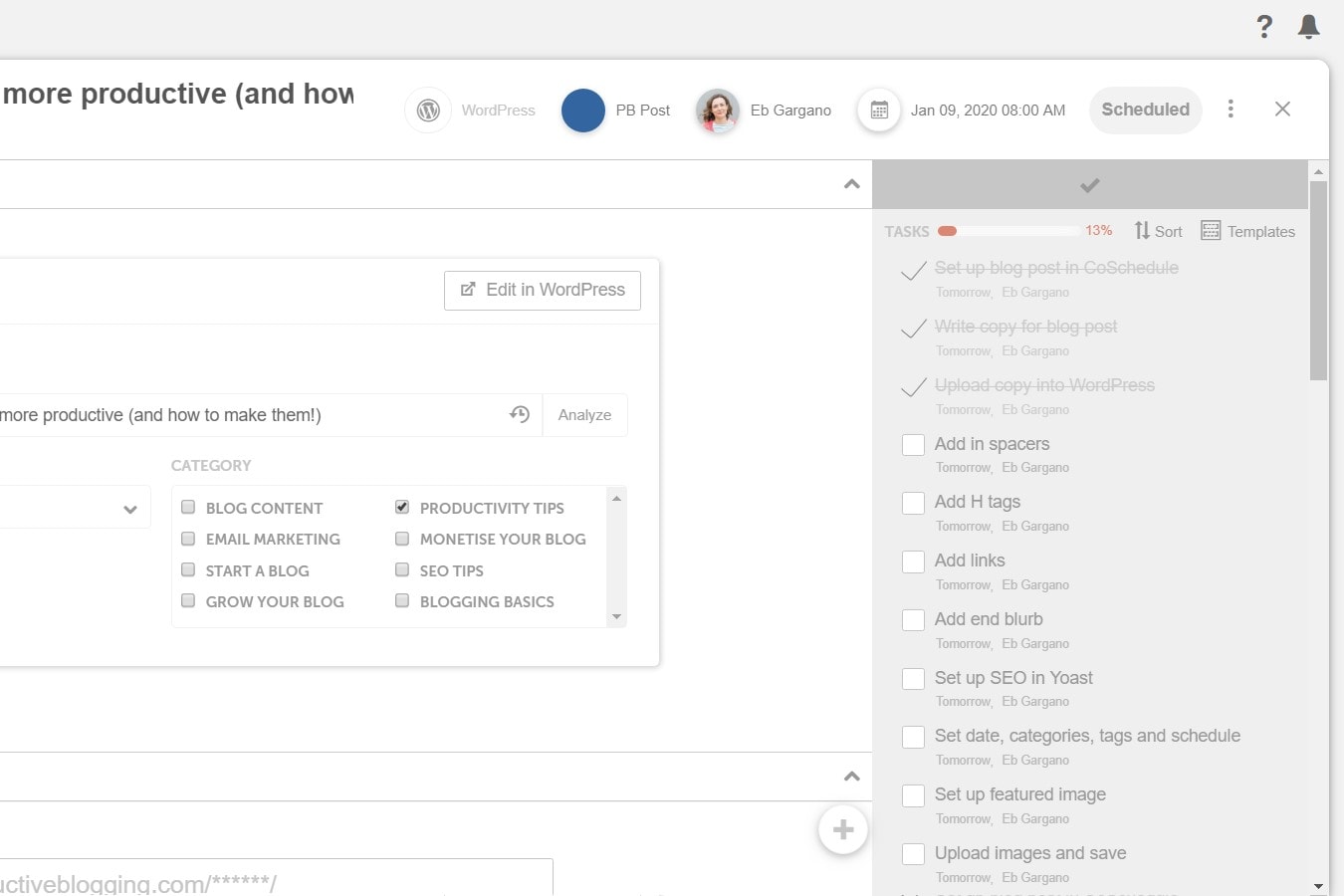The width and height of the screenshot is (1344, 896).
Task: Open notifications bell icon
Action: click(1309, 27)
